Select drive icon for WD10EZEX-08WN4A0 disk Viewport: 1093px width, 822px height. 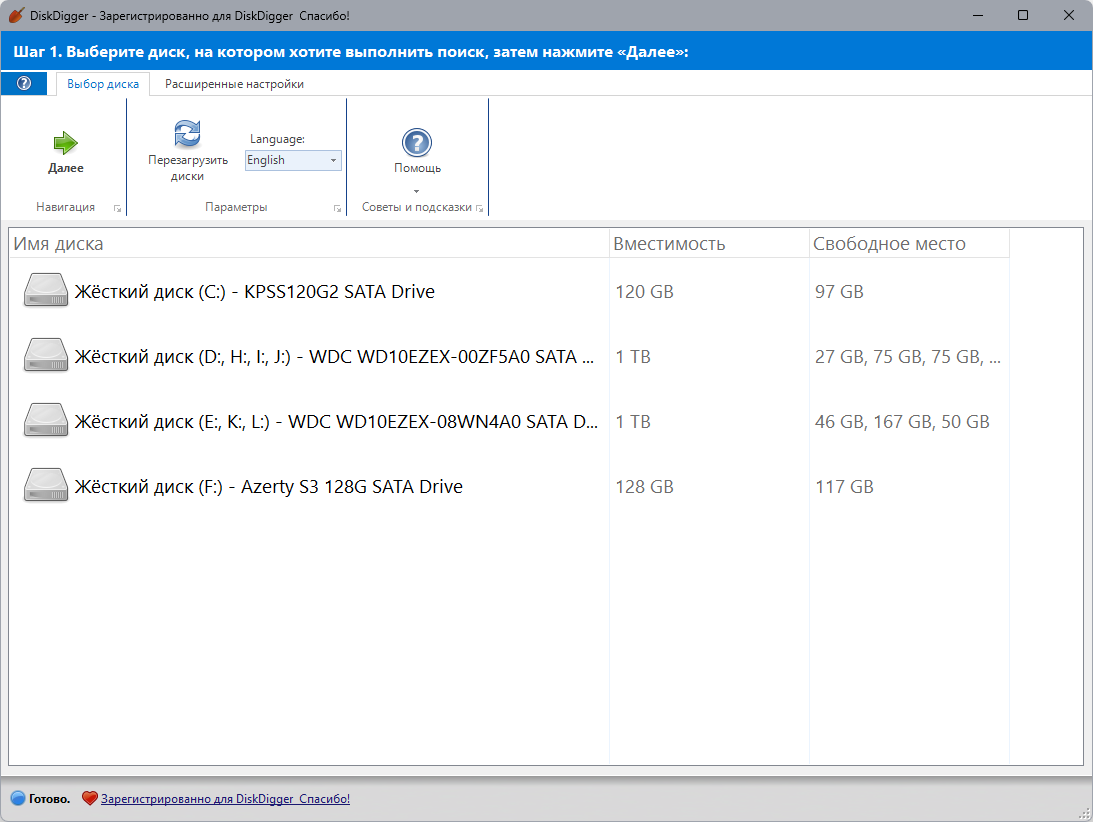[46, 420]
